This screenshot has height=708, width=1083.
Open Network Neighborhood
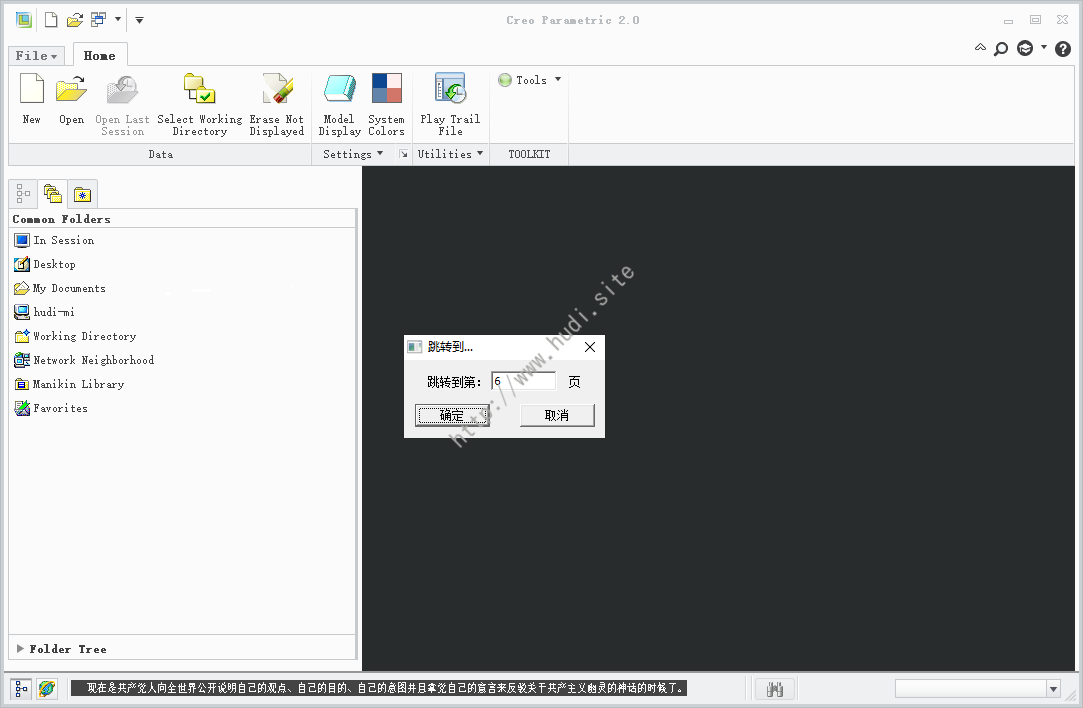pyautogui.click(x=84, y=360)
